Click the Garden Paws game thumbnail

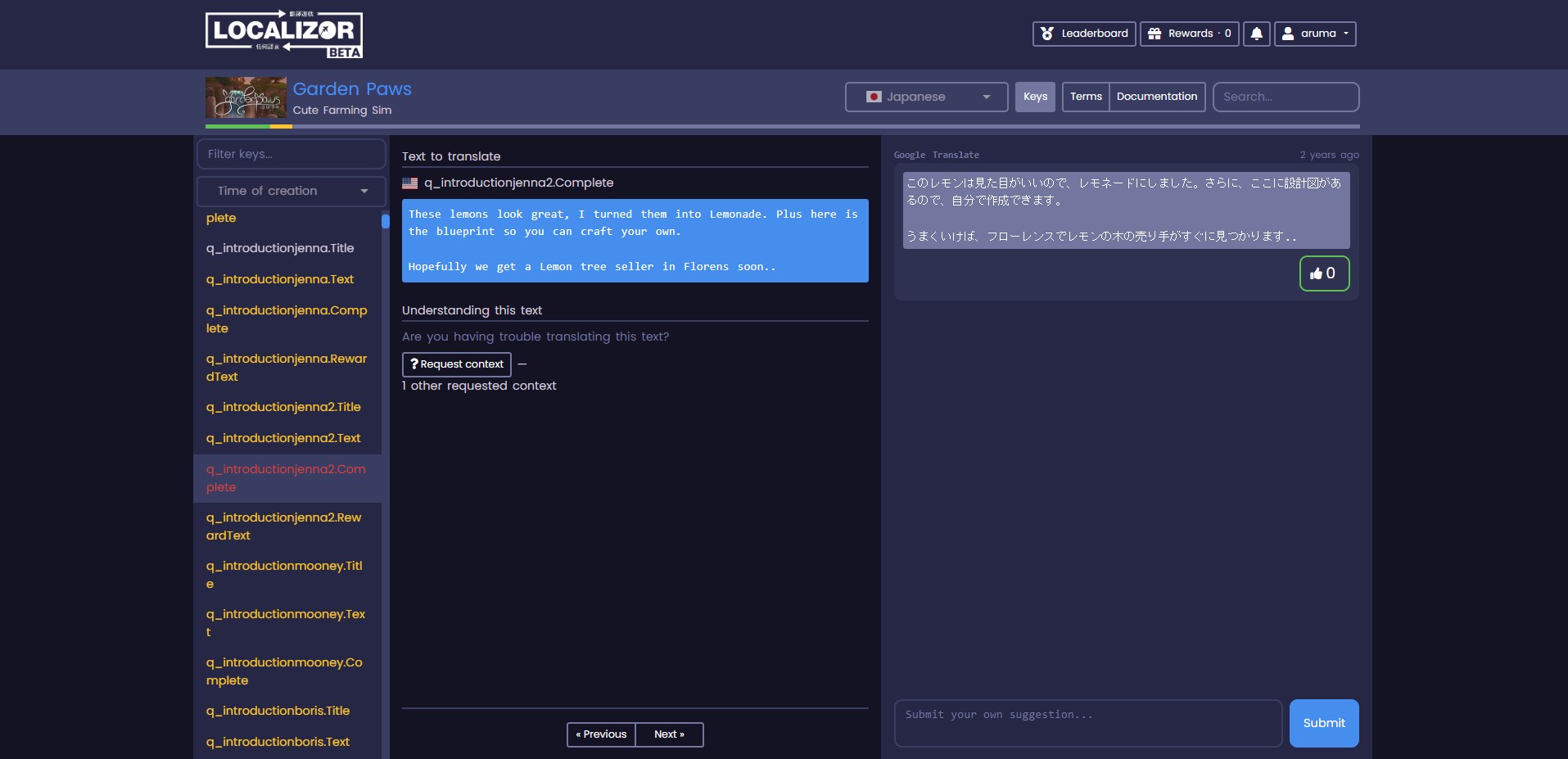(246, 97)
